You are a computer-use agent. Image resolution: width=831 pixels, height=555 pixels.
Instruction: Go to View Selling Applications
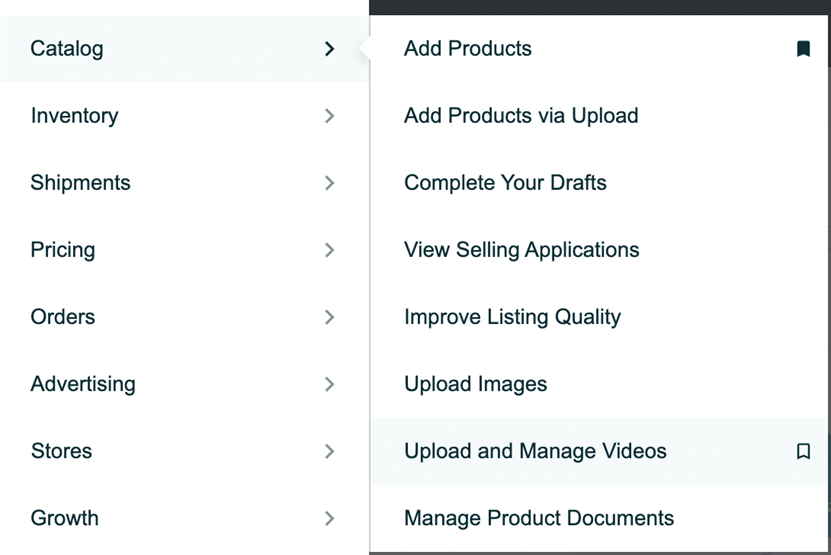pyautogui.click(x=521, y=250)
